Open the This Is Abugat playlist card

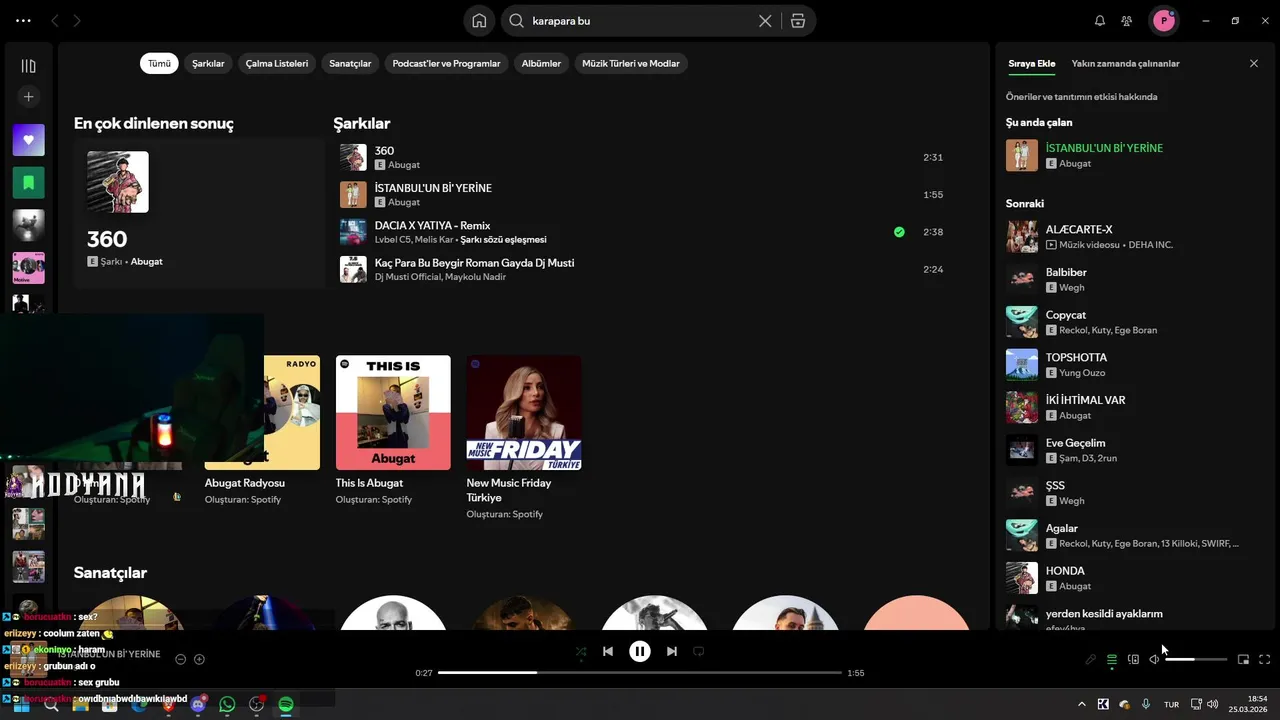393,431
